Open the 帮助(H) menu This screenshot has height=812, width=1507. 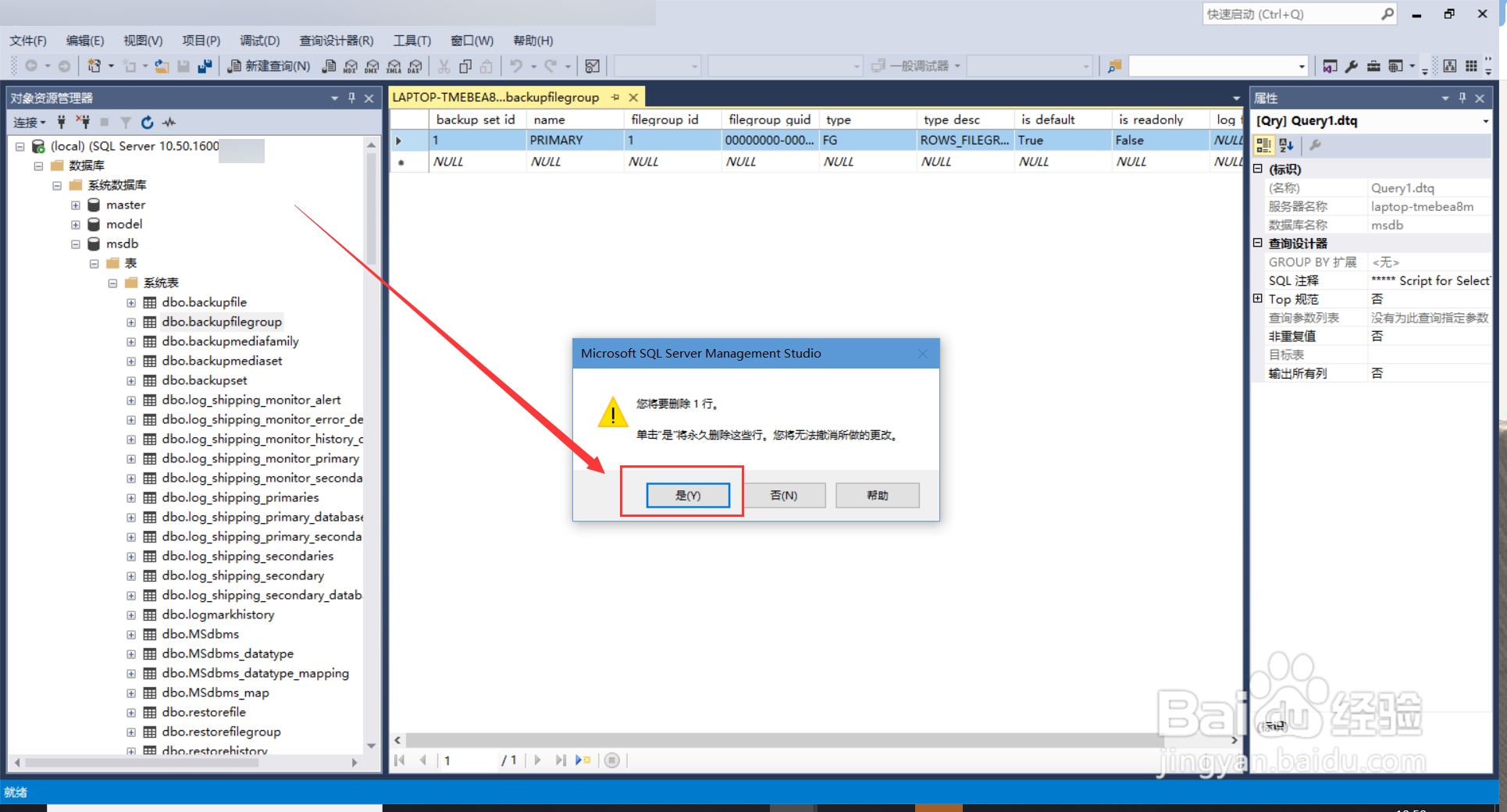point(533,41)
